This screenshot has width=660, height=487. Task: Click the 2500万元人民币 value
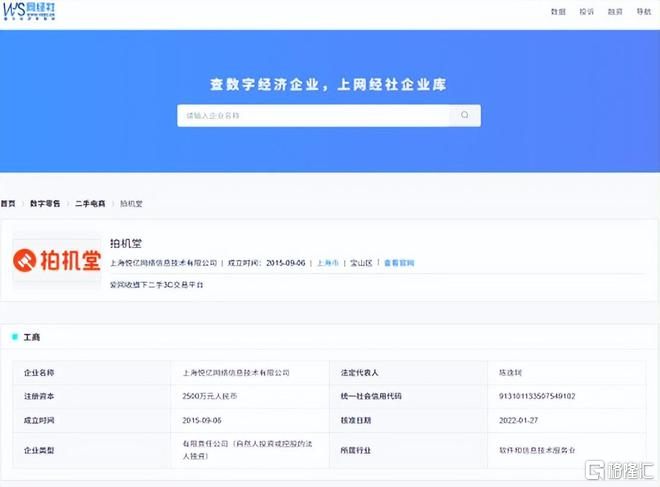[x=210, y=396]
